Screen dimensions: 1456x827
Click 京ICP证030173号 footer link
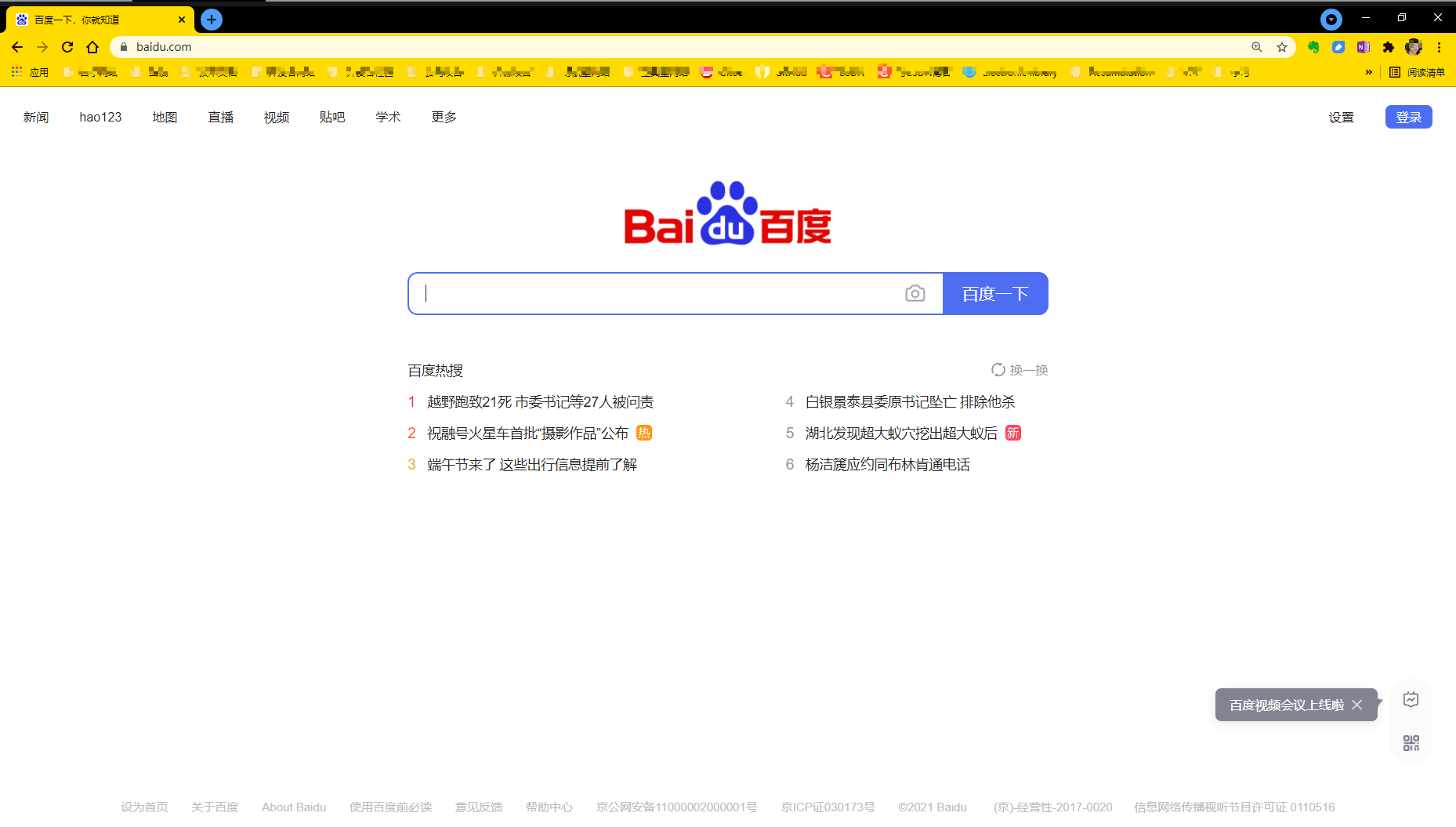828,807
